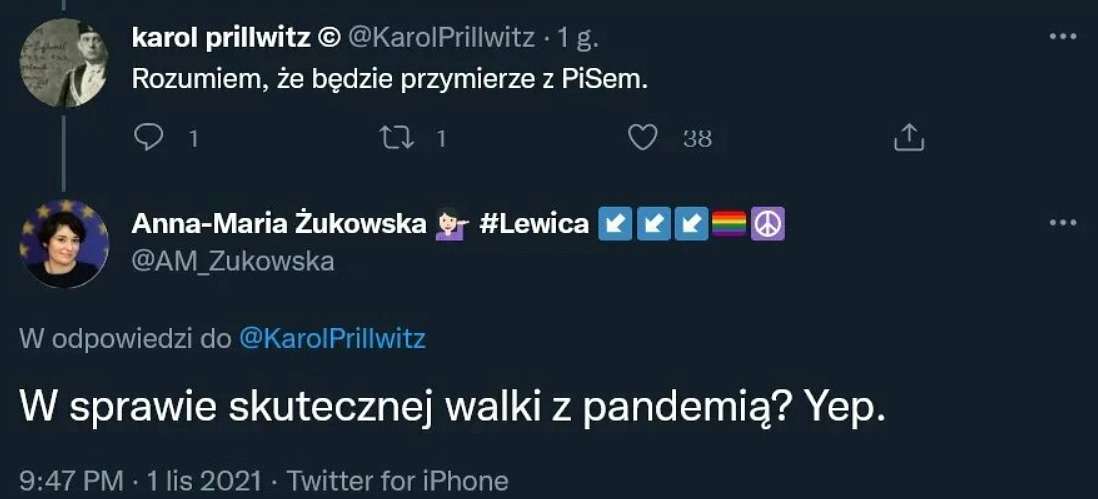The width and height of the screenshot is (1098, 499).
Task: Click the purple peace symbol emoji
Action: click(x=767, y=225)
